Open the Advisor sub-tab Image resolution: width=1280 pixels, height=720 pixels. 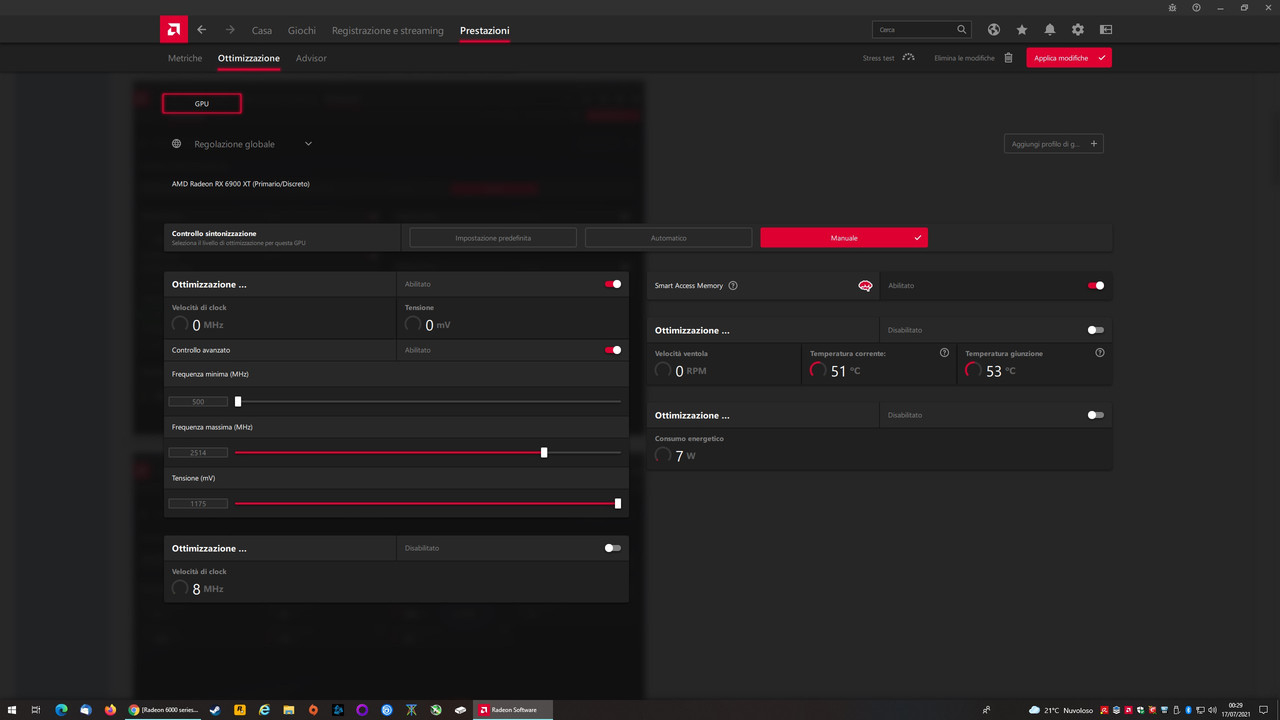pyautogui.click(x=311, y=58)
